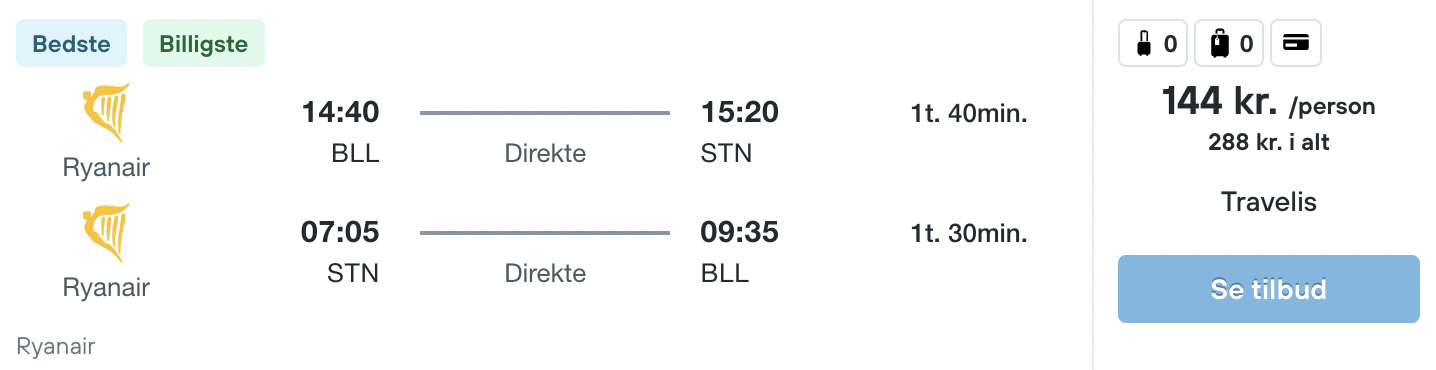The width and height of the screenshot is (1436, 370).
Task: Click the Ryanair harp logo on outbound flight
Action: [106, 114]
